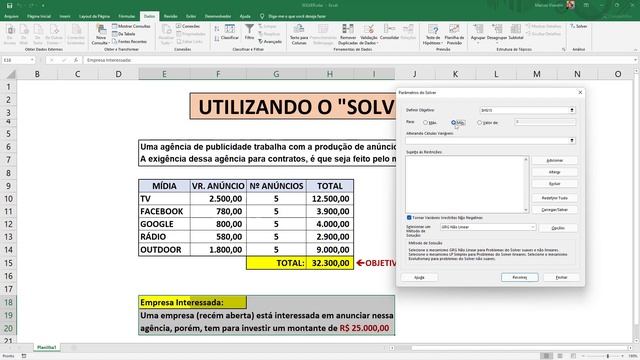
Task: Click the sort Z to A icon
Action: [217, 38]
